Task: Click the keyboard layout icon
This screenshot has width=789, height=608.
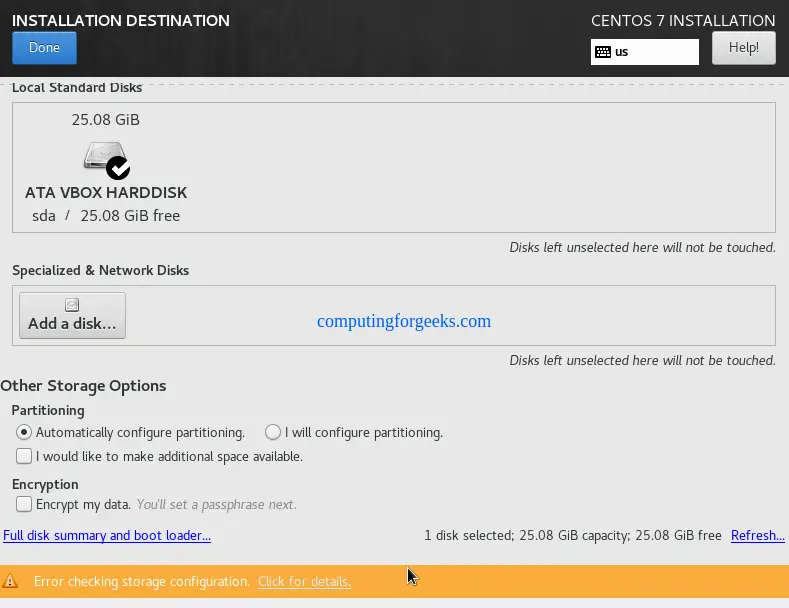Action: pyautogui.click(x=602, y=52)
